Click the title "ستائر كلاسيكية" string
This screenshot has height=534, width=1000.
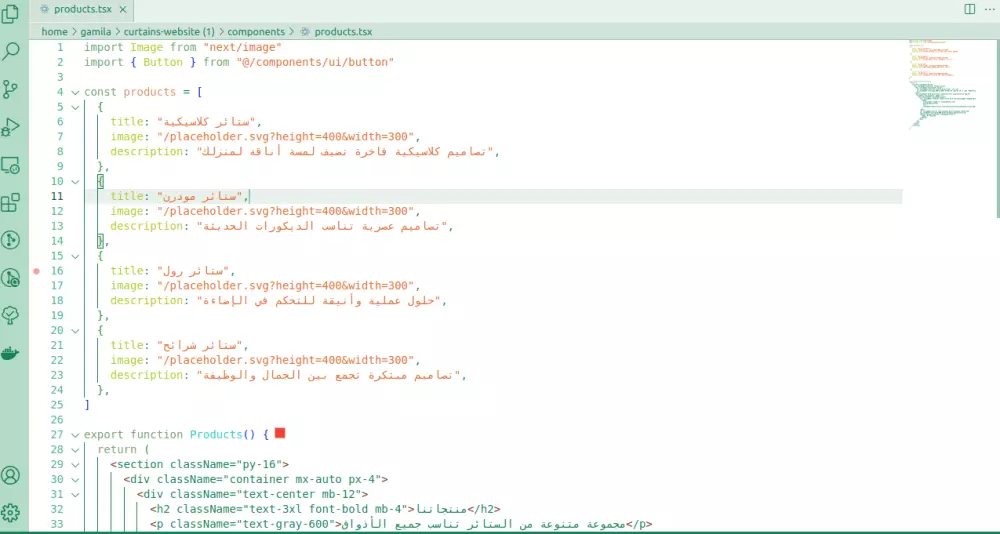(x=207, y=122)
